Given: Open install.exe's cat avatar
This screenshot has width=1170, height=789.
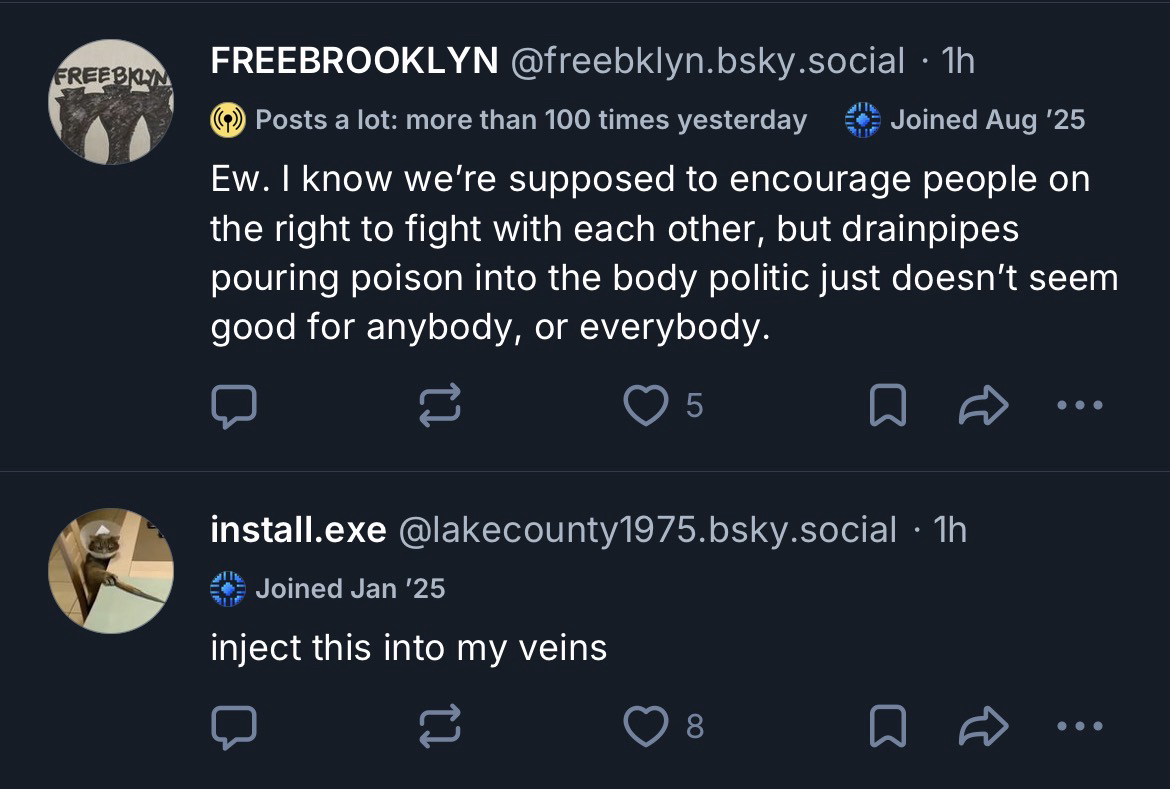Looking at the screenshot, I should point(110,570).
